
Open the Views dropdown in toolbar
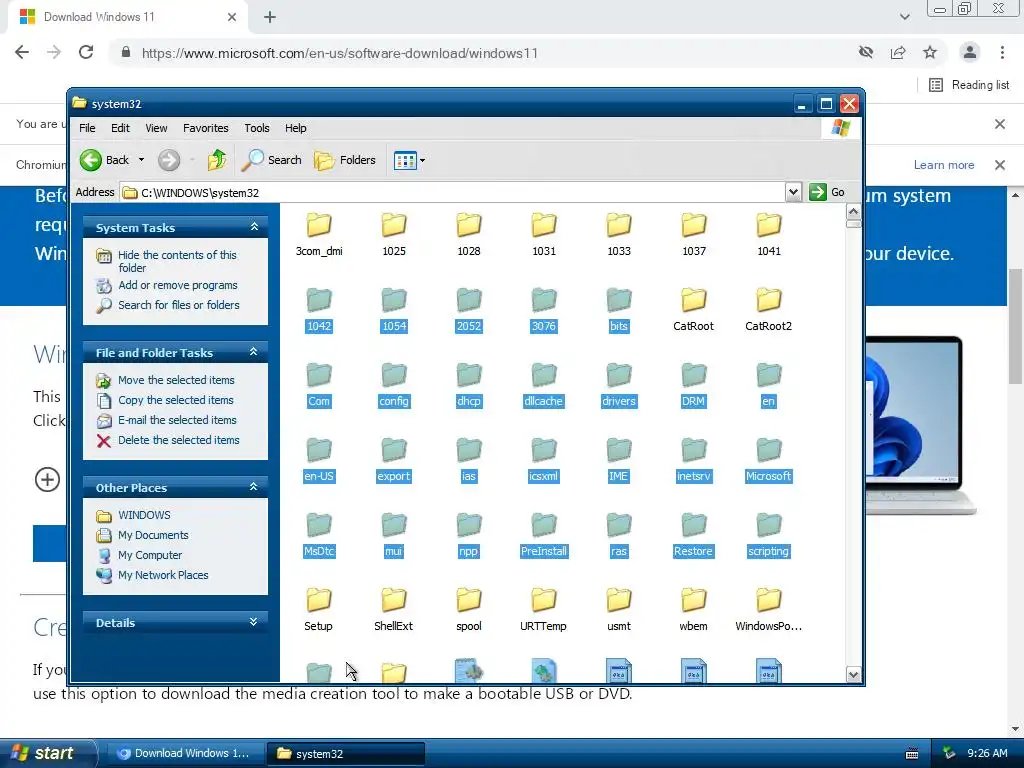point(409,160)
